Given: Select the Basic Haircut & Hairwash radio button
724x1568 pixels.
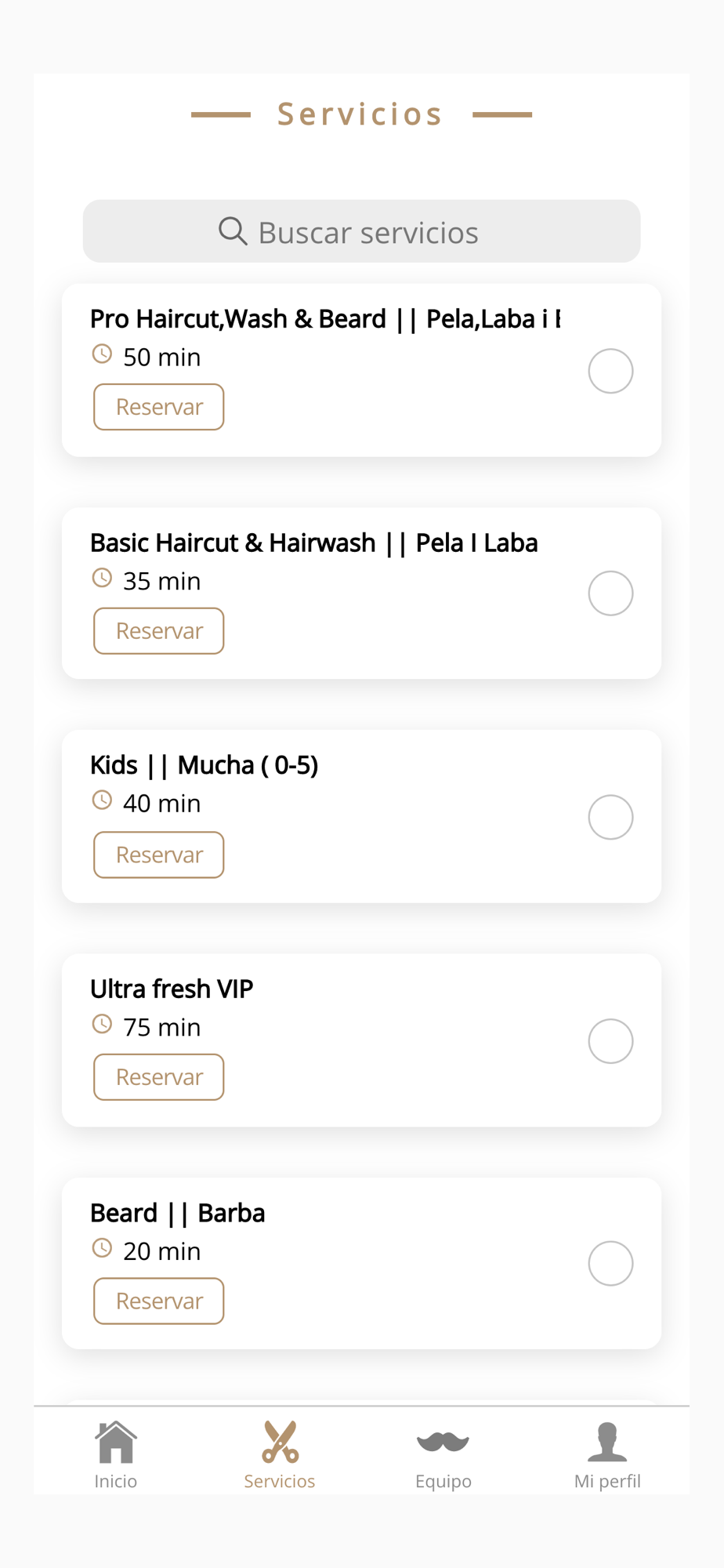Looking at the screenshot, I should click(610, 593).
